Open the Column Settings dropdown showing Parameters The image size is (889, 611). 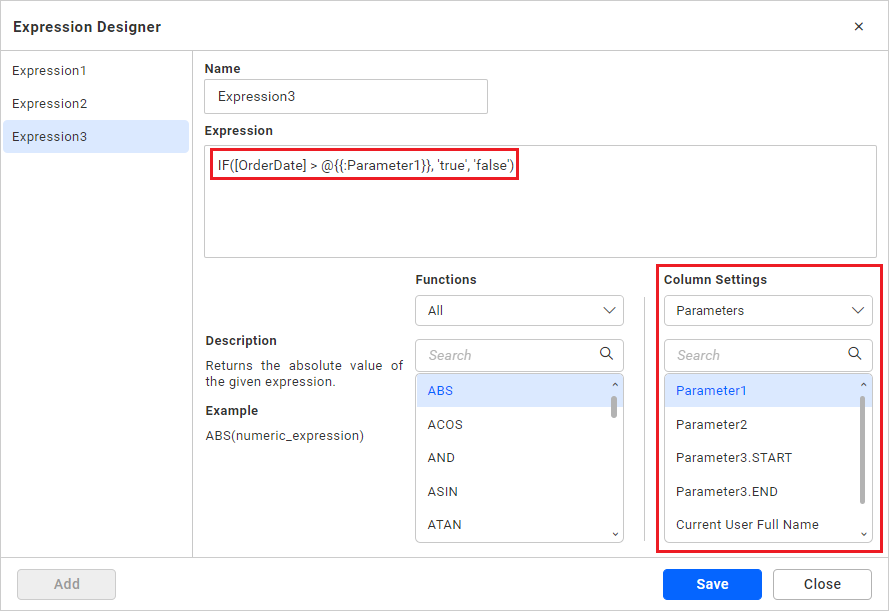[768, 310]
